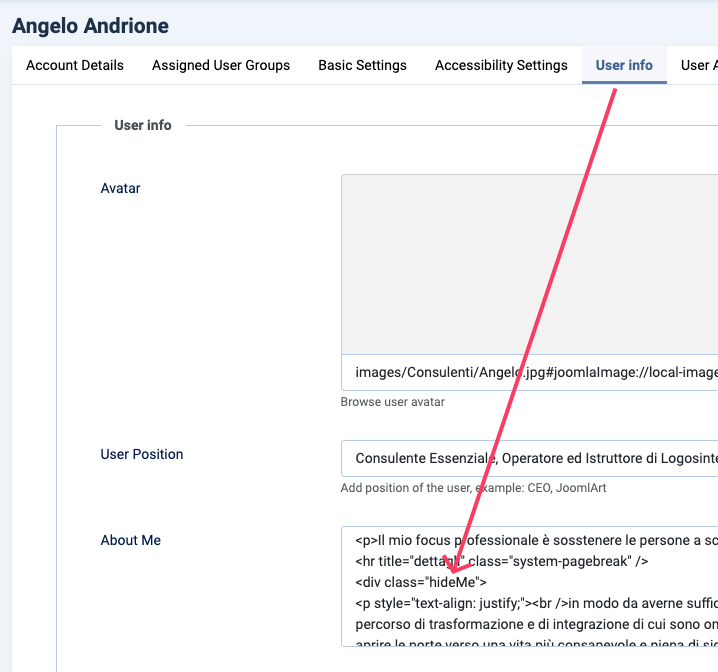The image size is (718, 672).
Task: Click the grey avatar preview area
Action: 530,264
